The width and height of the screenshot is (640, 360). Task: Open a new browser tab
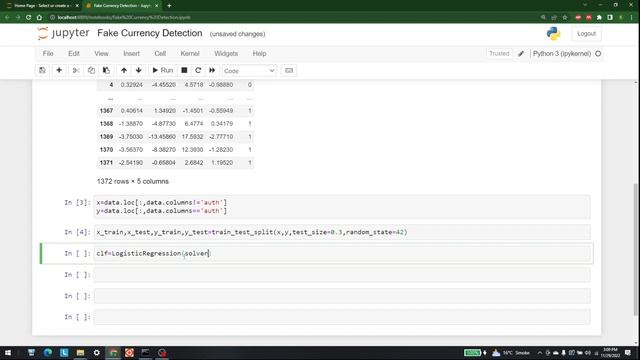[x=169, y=6]
